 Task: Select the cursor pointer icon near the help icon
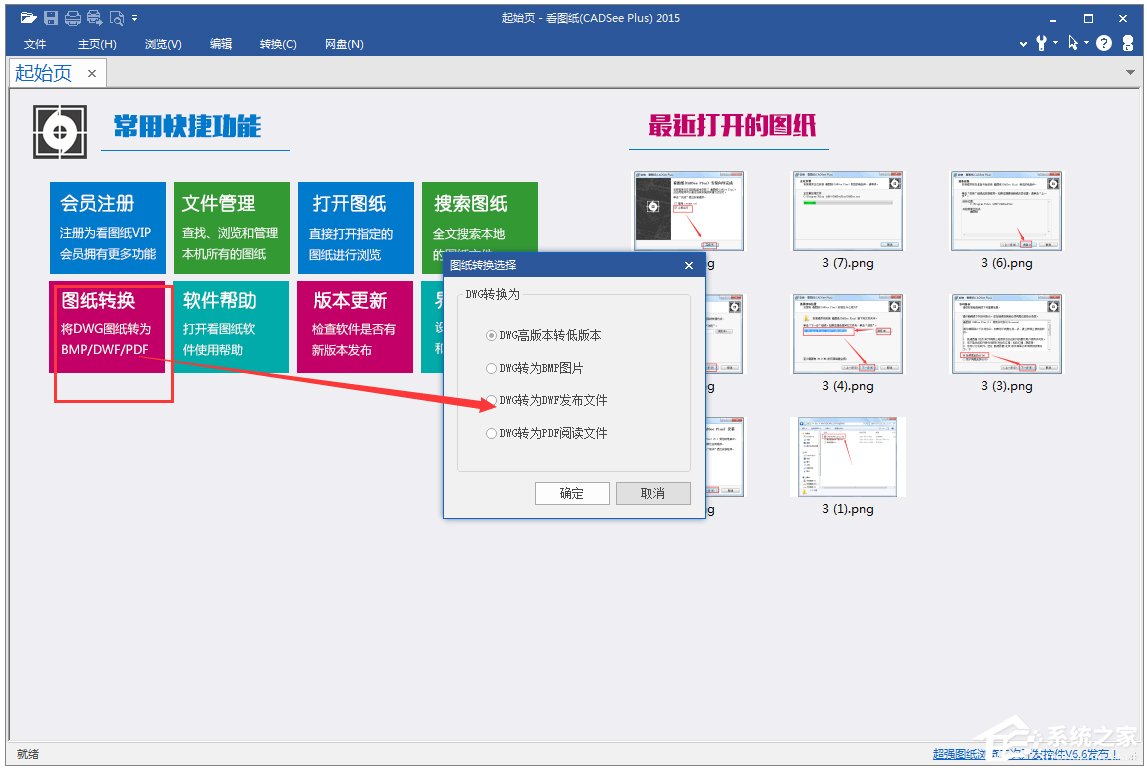(x=1073, y=44)
